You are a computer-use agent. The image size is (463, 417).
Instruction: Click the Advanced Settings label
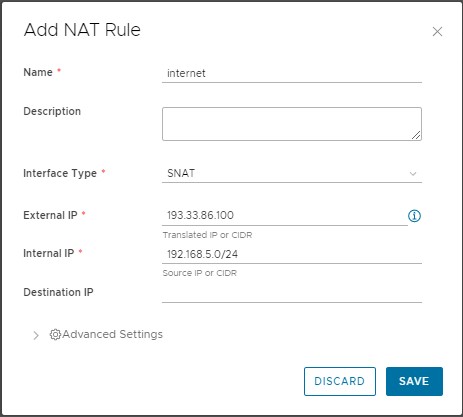[x=113, y=334]
